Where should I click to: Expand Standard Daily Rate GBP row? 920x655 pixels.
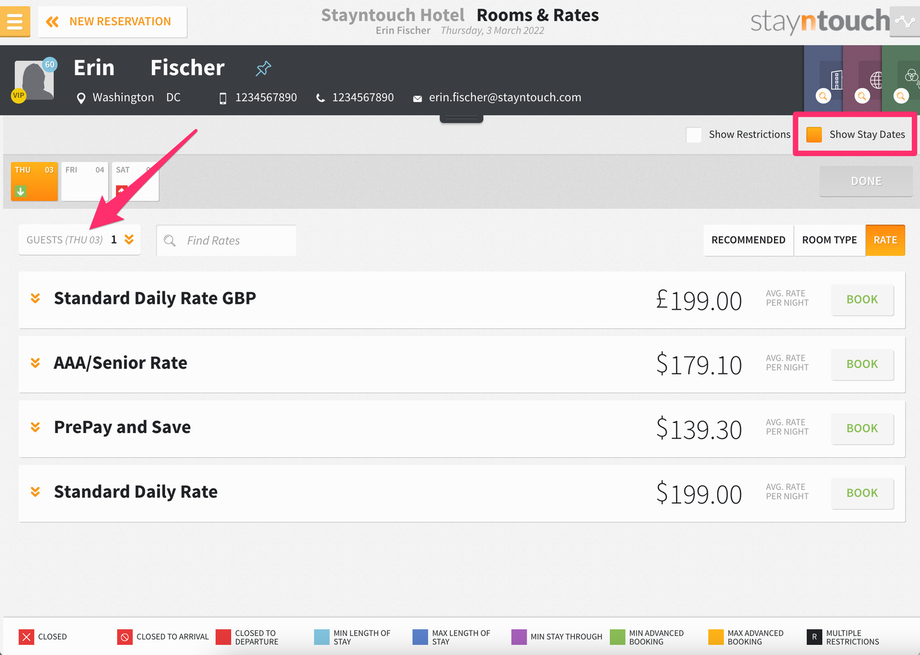35,298
